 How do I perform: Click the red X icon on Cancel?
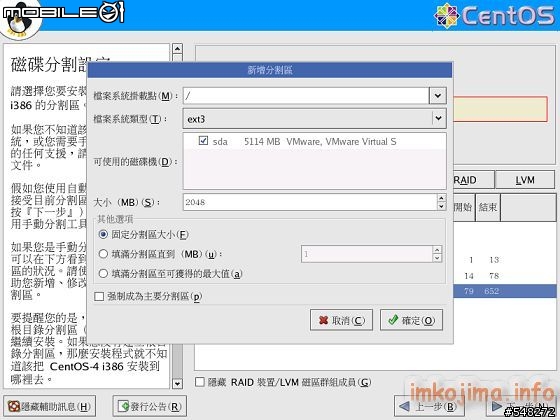coord(324,320)
